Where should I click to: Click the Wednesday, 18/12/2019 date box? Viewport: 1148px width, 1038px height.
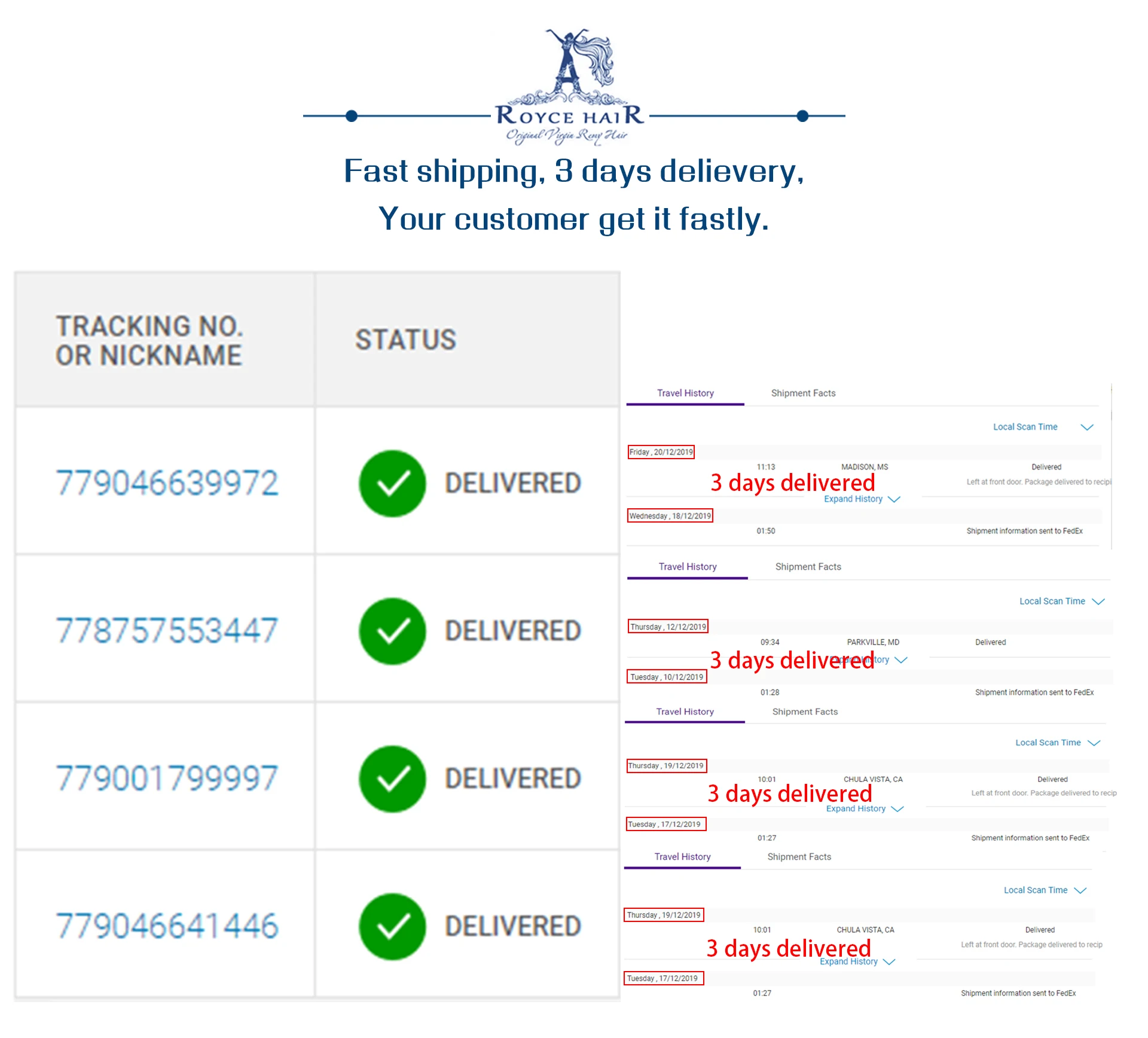click(670, 515)
